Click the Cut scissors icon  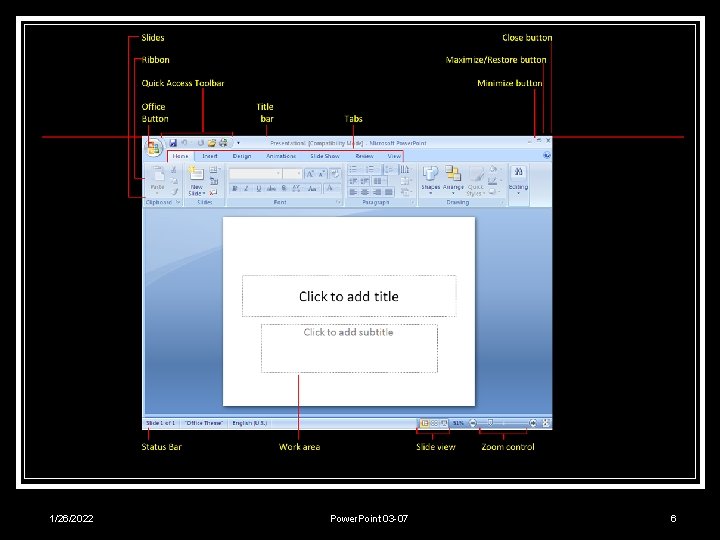tap(174, 170)
